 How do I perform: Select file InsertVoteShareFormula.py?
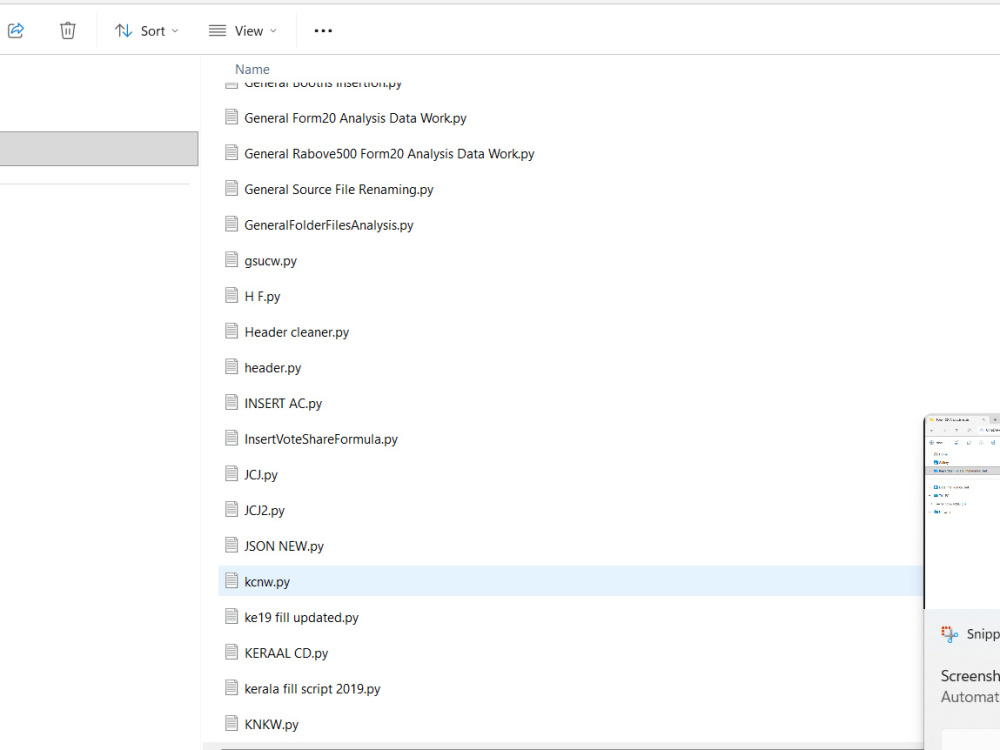click(321, 439)
